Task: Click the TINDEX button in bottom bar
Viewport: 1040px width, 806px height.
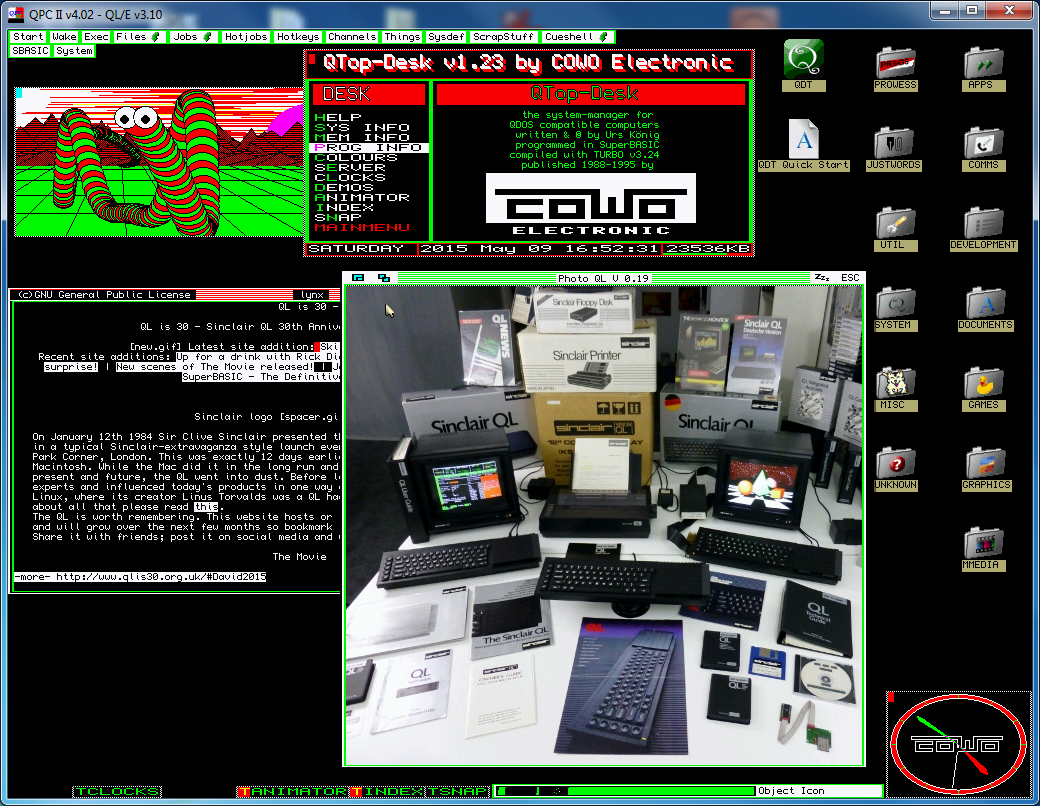Action: coord(387,791)
